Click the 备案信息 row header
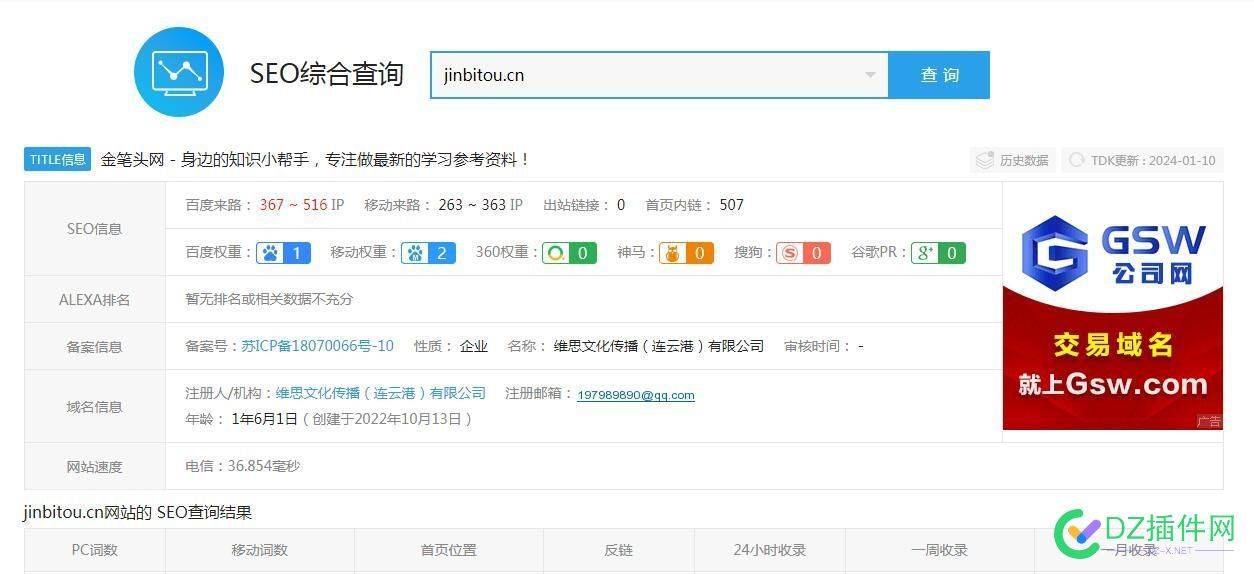The width and height of the screenshot is (1254, 574). pos(95,347)
